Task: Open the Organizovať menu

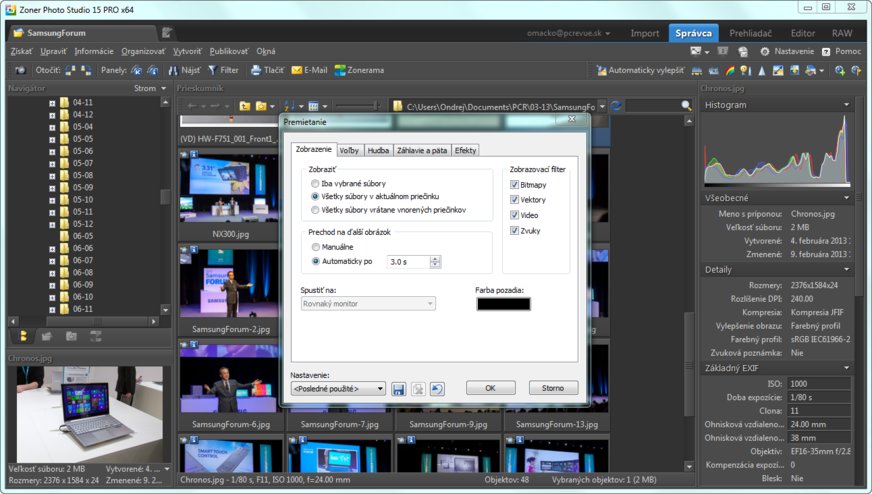Action: [143, 51]
